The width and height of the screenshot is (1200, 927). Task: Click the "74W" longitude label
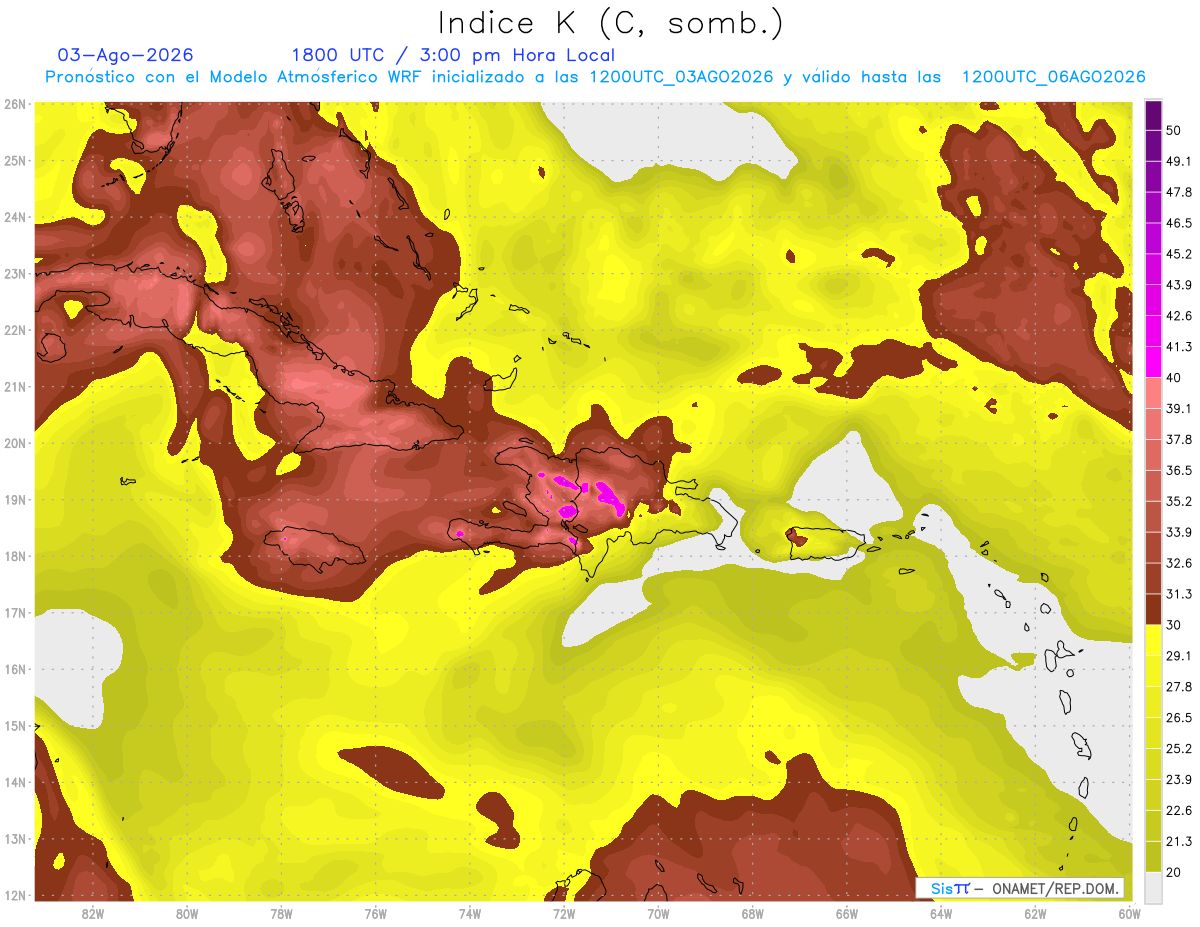coord(470,914)
